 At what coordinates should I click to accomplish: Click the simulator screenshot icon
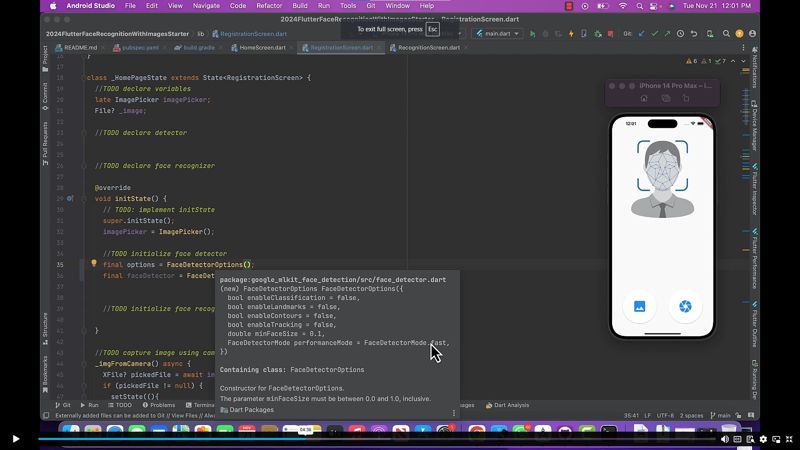[666, 98]
